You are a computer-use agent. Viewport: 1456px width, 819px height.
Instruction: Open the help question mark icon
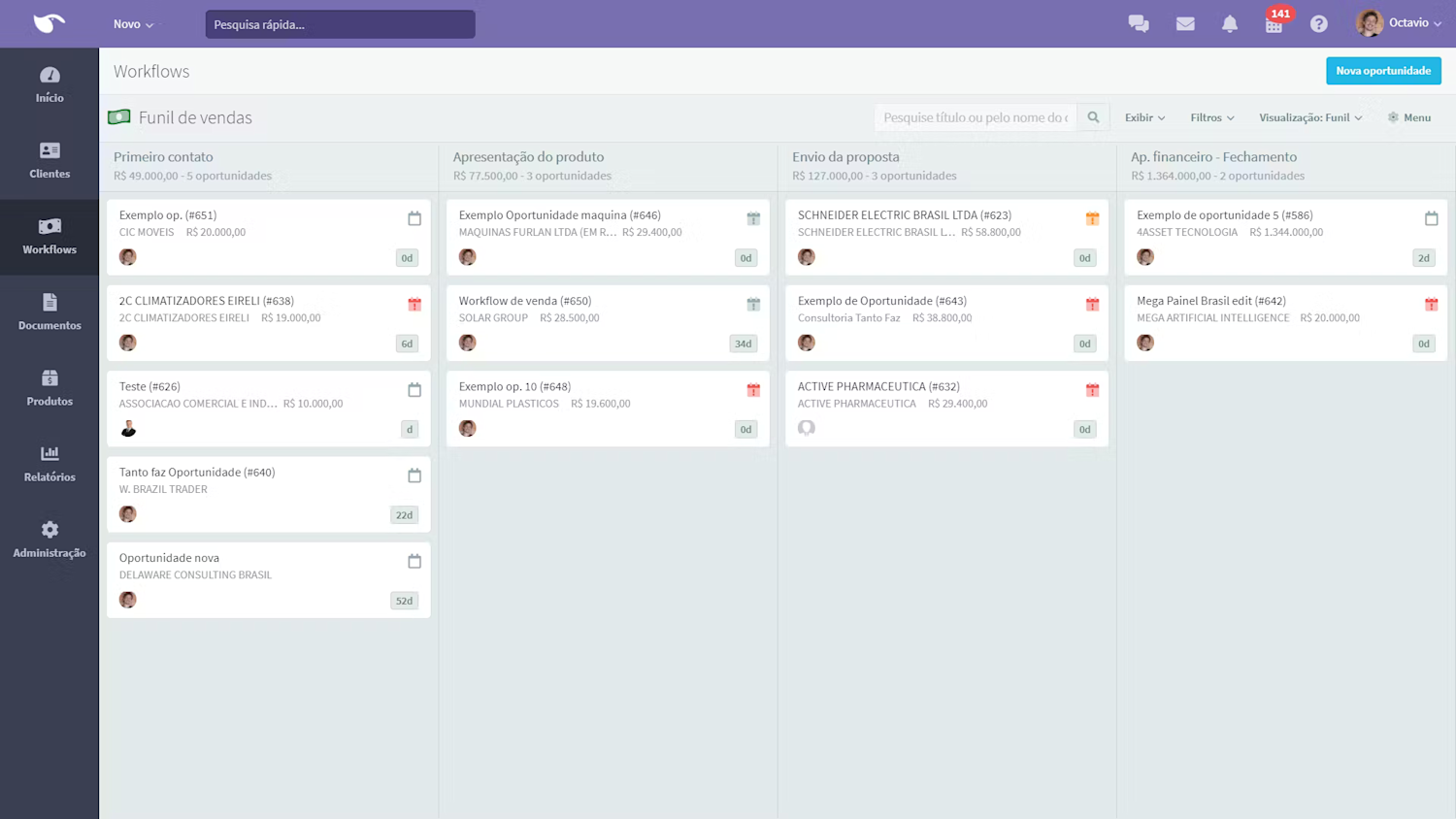pyautogui.click(x=1318, y=22)
